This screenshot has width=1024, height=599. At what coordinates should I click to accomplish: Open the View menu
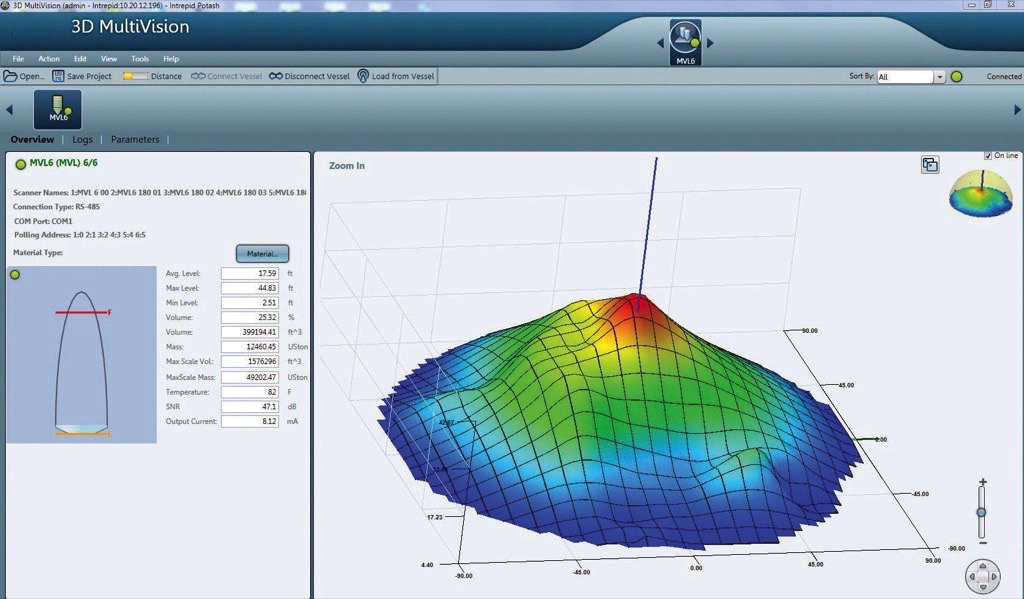tap(109, 59)
